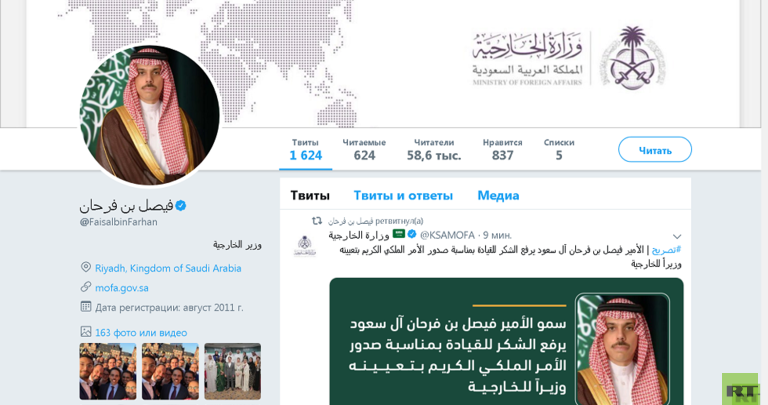Open the large circular profile photo
Image resolution: width=768 pixels, height=405 pixels.
[x=150, y=116]
